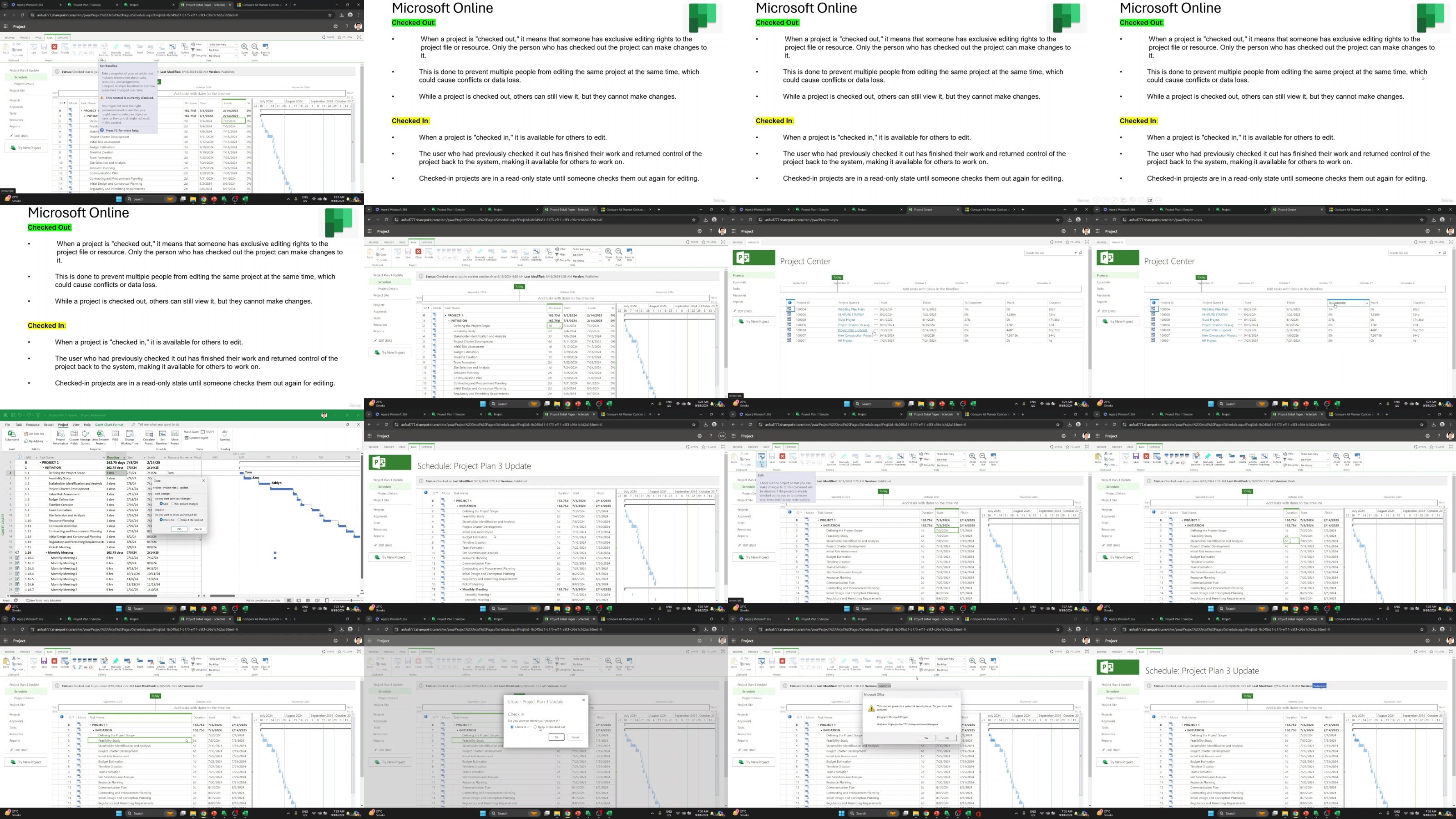This screenshot has width=1456, height=819.
Task: Click Cancel in Project Professional Close dialog
Action: pyautogui.click(x=198, y=529)
